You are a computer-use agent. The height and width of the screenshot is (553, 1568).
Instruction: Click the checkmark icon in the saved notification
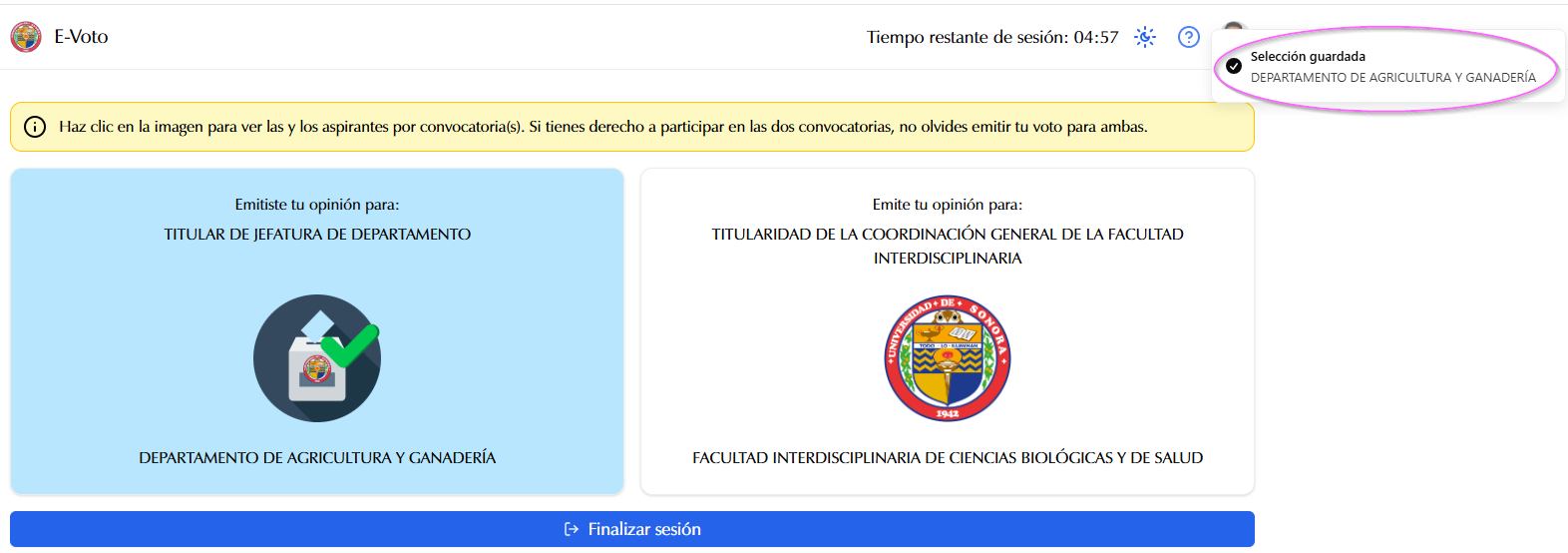(x=1234, y=66)
